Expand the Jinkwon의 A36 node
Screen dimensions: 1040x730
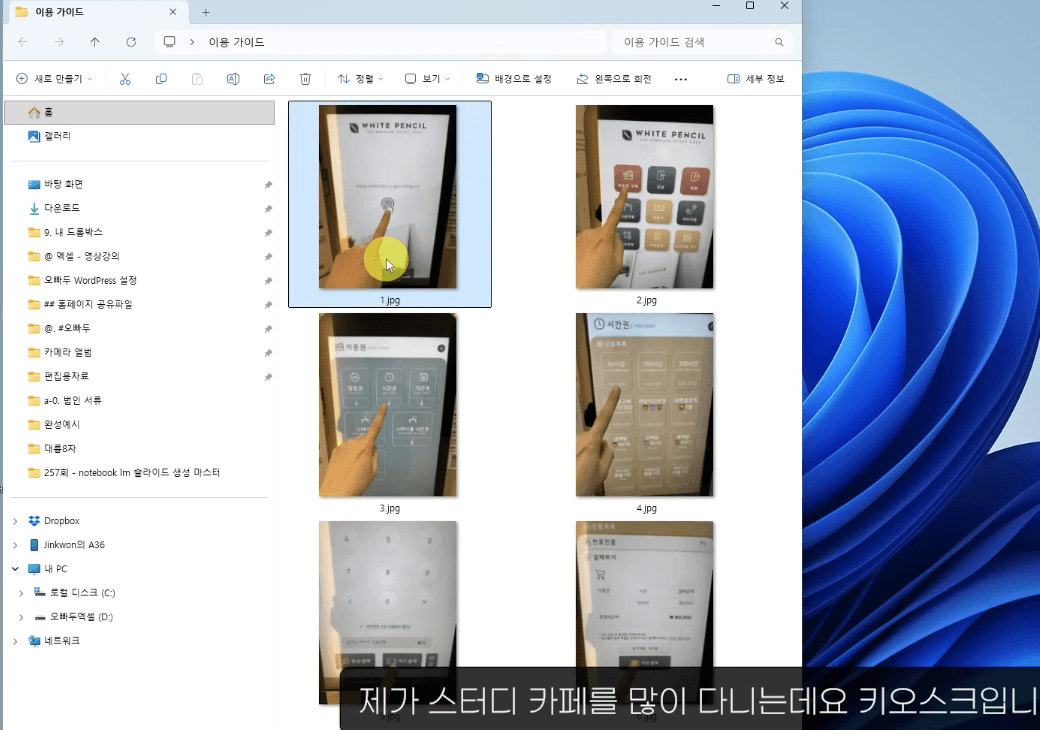[15, 545]
